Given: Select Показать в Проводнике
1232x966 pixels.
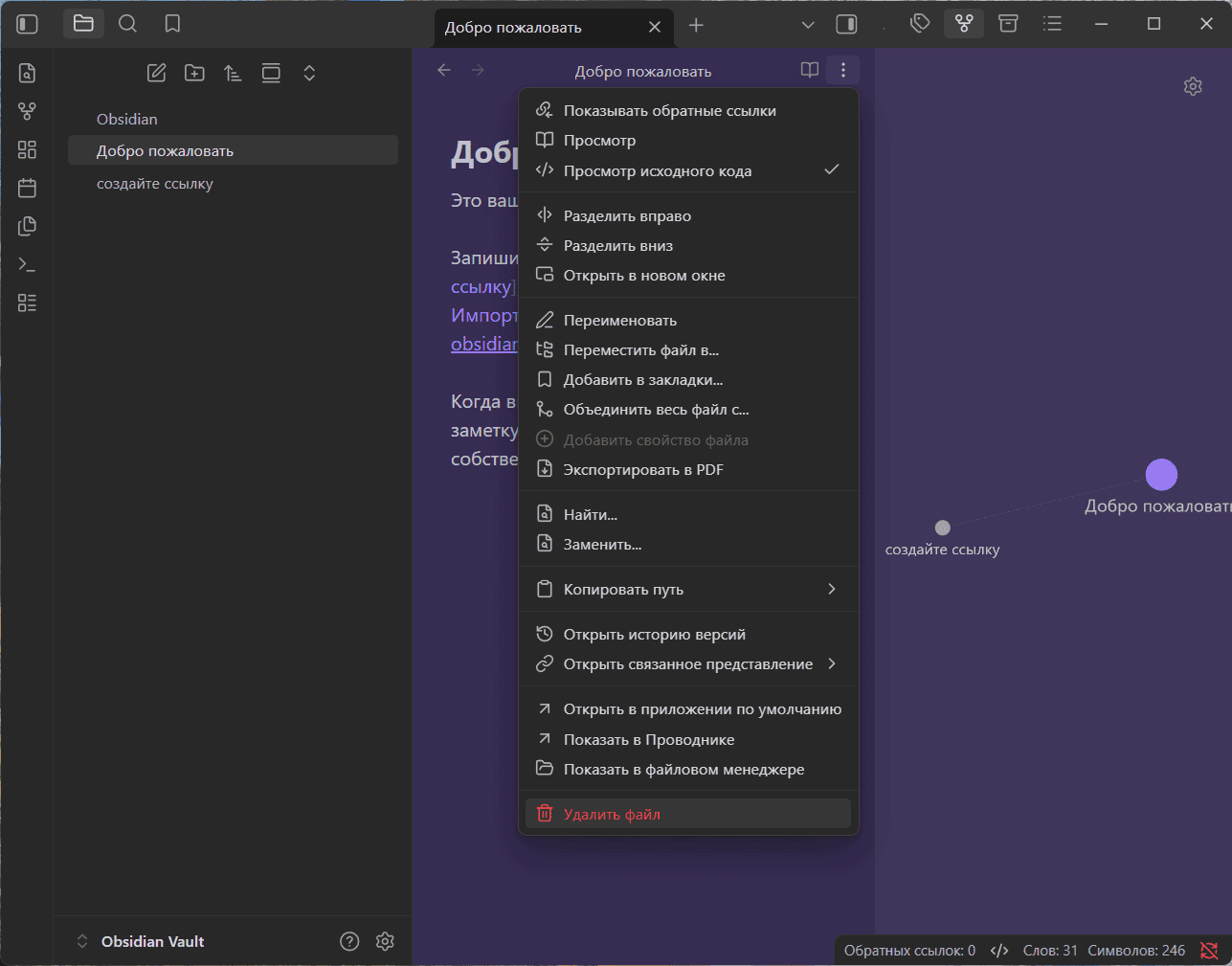Looking at the screenshot, I should click(688, 739).
